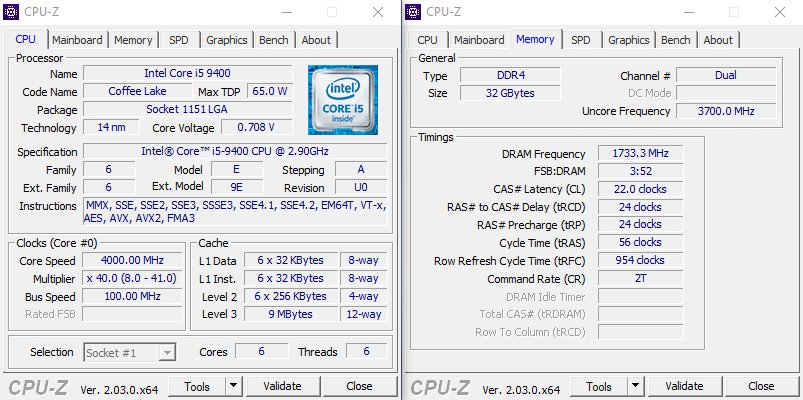803x400 pixels.
Task: Click the Intel Core i5 logo badge
Action: click(x=343, y=100)
